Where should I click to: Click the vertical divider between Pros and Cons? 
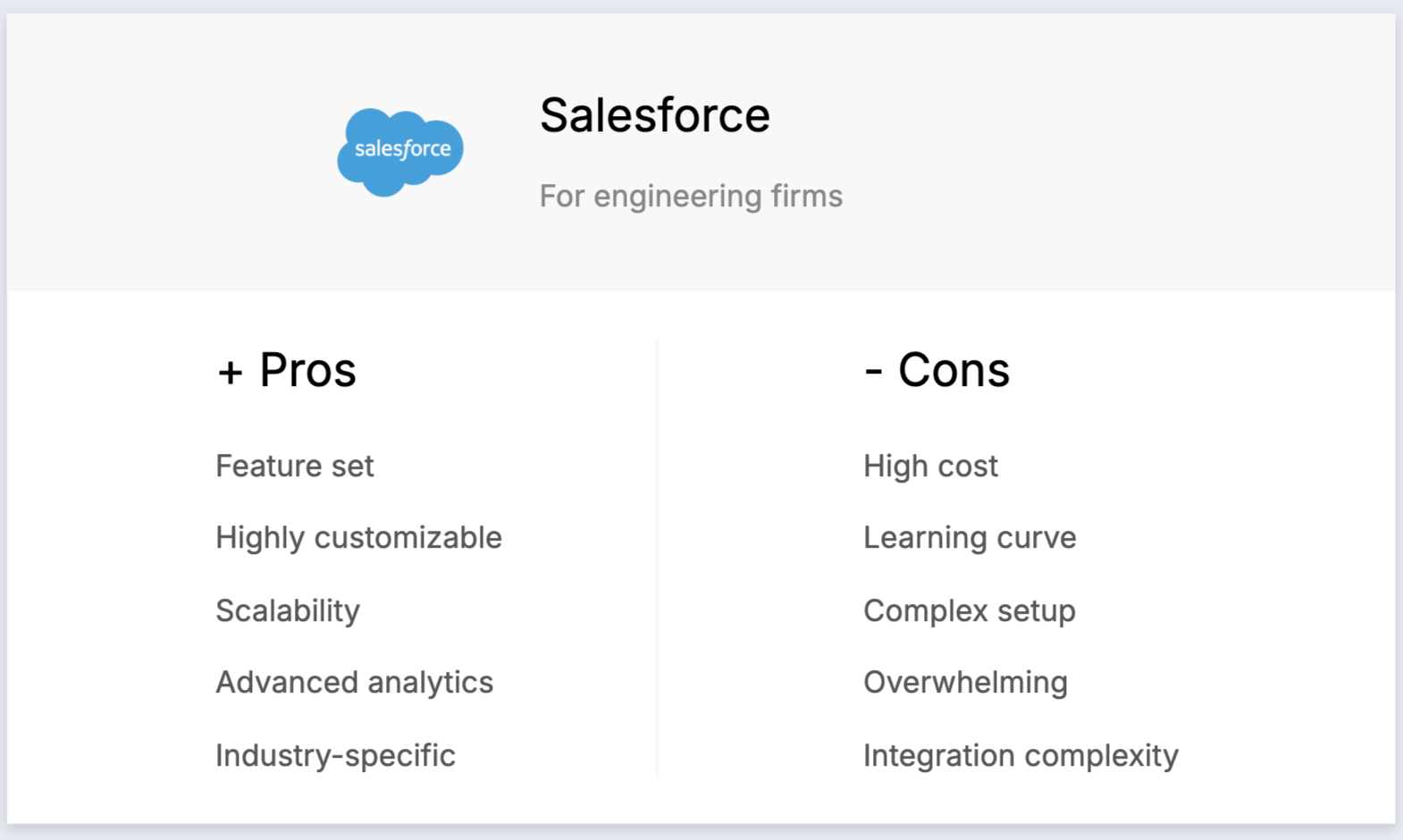tap(657, 558)
